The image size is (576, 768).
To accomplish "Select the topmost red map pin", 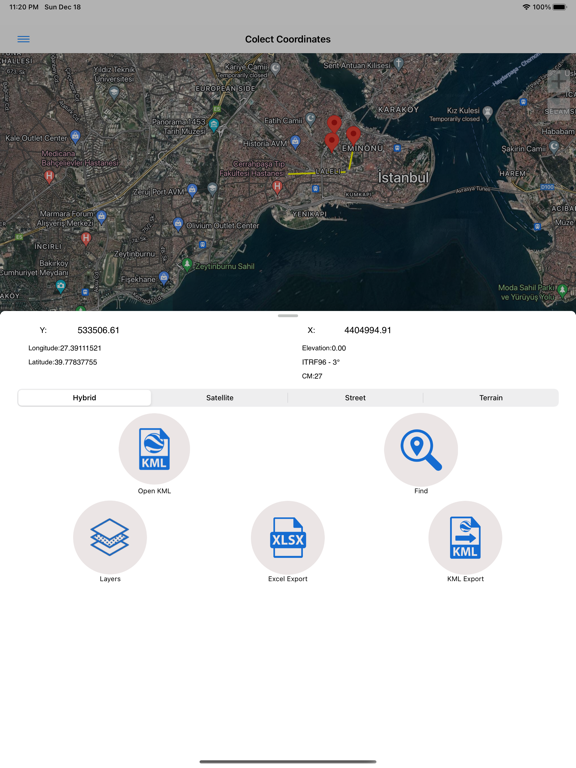I will pos(334,124).
